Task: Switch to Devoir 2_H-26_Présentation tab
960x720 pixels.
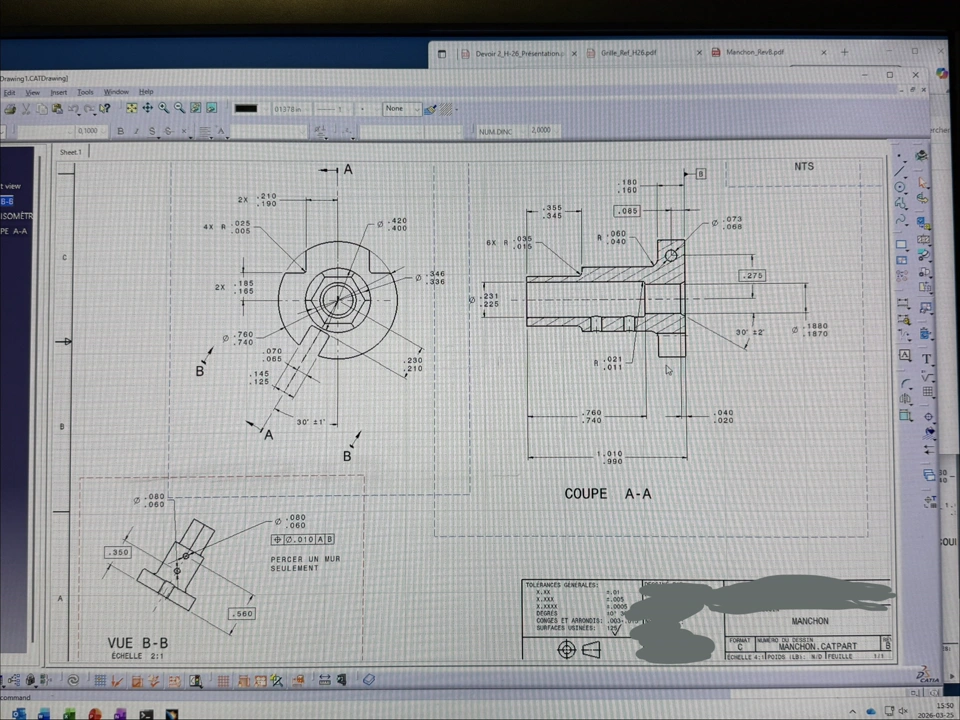Action: tap(519, 54)
